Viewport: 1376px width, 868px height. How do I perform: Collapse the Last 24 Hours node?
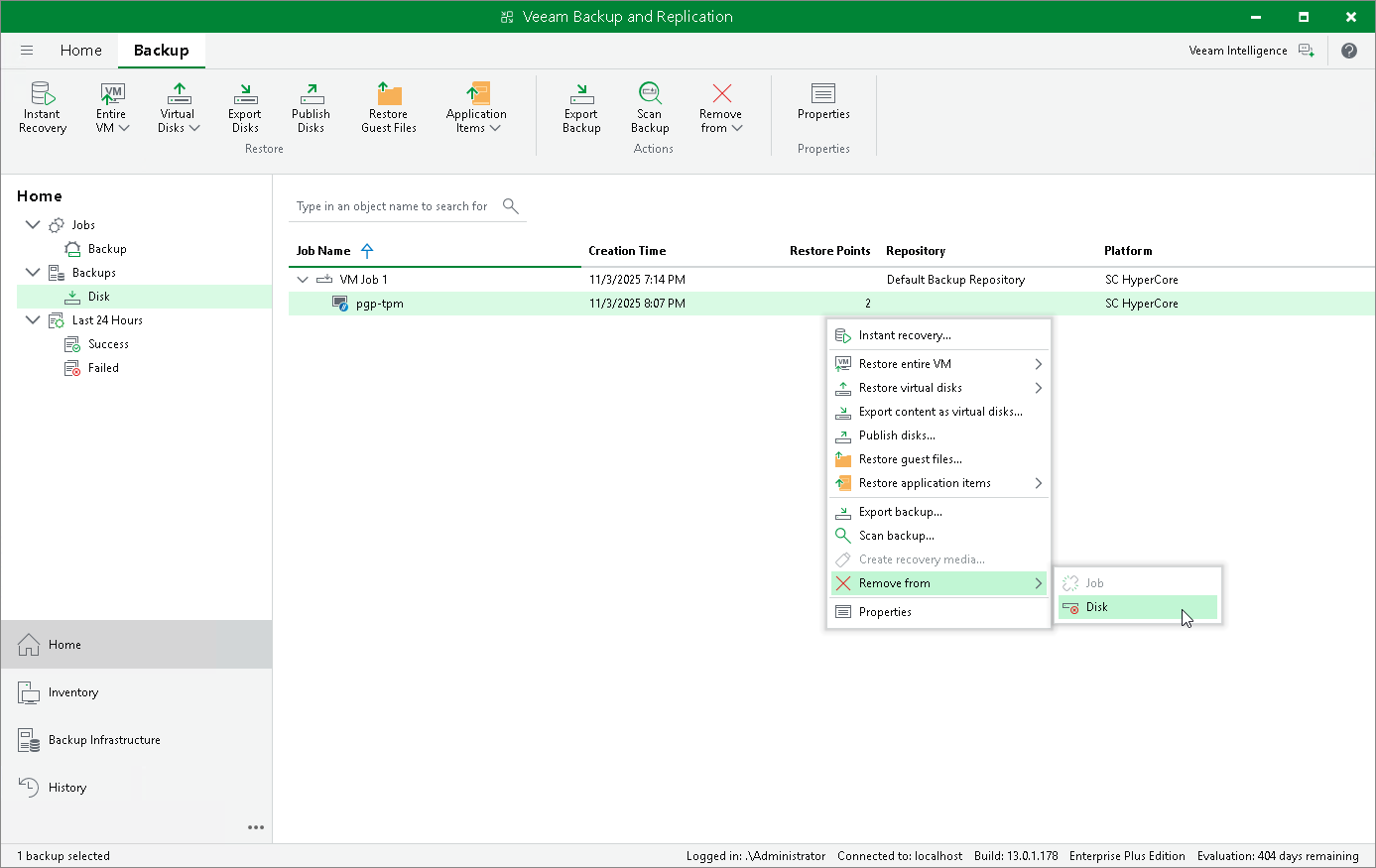(x=33, y=320)
